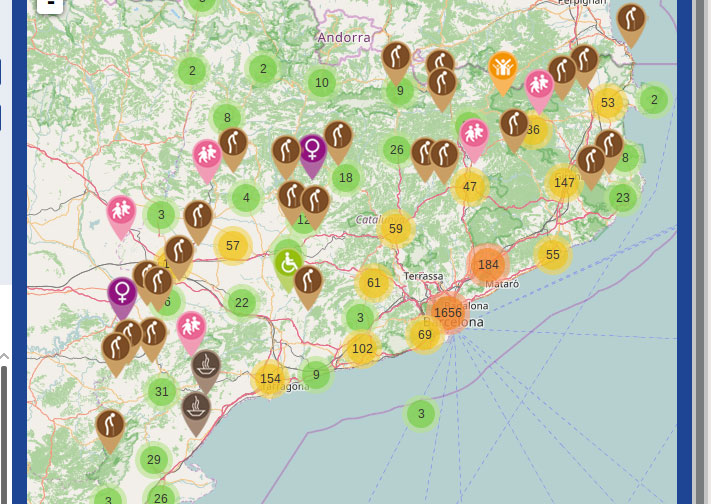This screenshot has width=711, height=504.
Task: Expand the 1656 cluster over Barcelona
Action: [x=448, y=312]
